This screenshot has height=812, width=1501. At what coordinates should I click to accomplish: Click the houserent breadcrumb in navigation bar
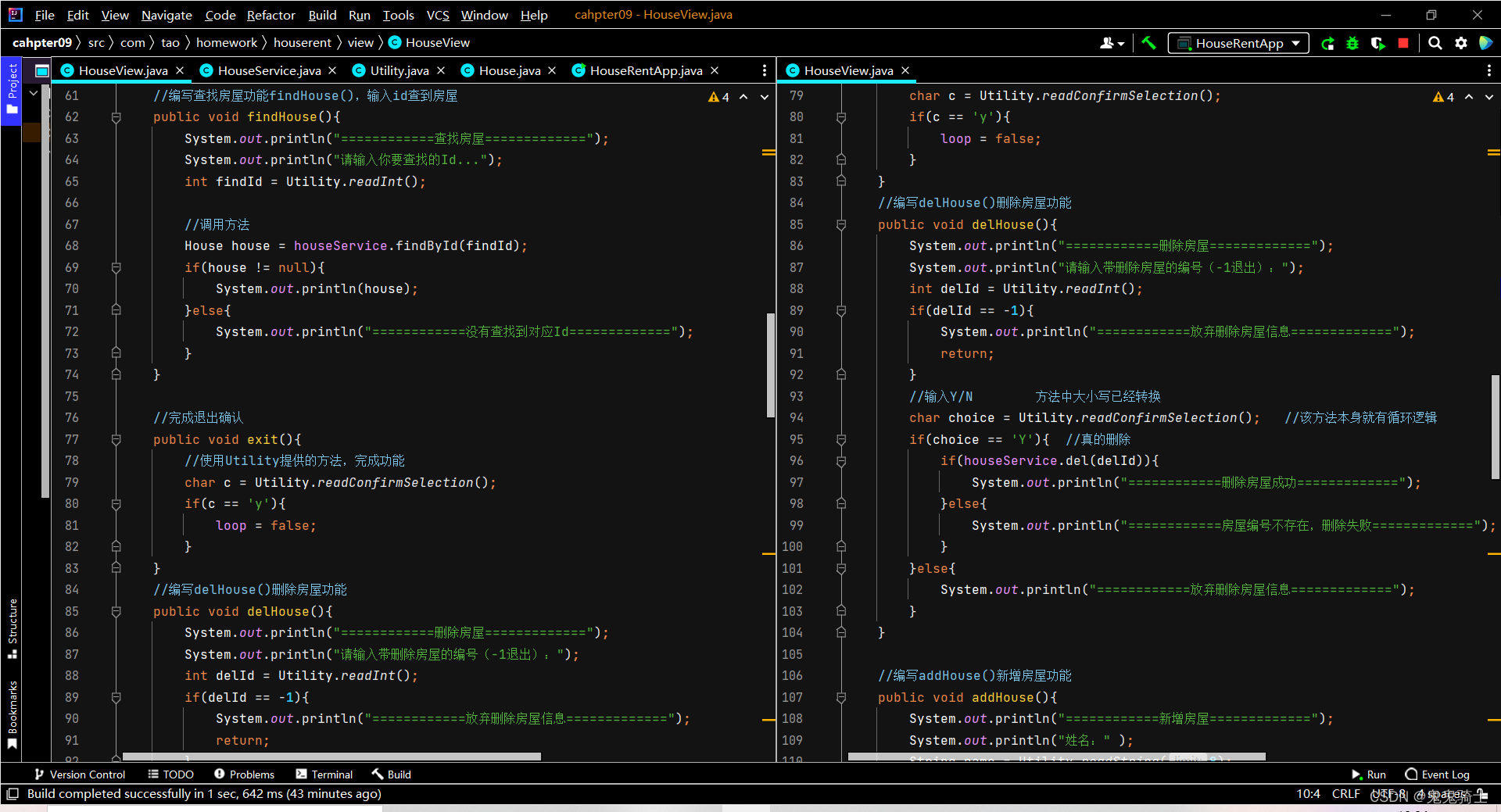pos(303,43)
